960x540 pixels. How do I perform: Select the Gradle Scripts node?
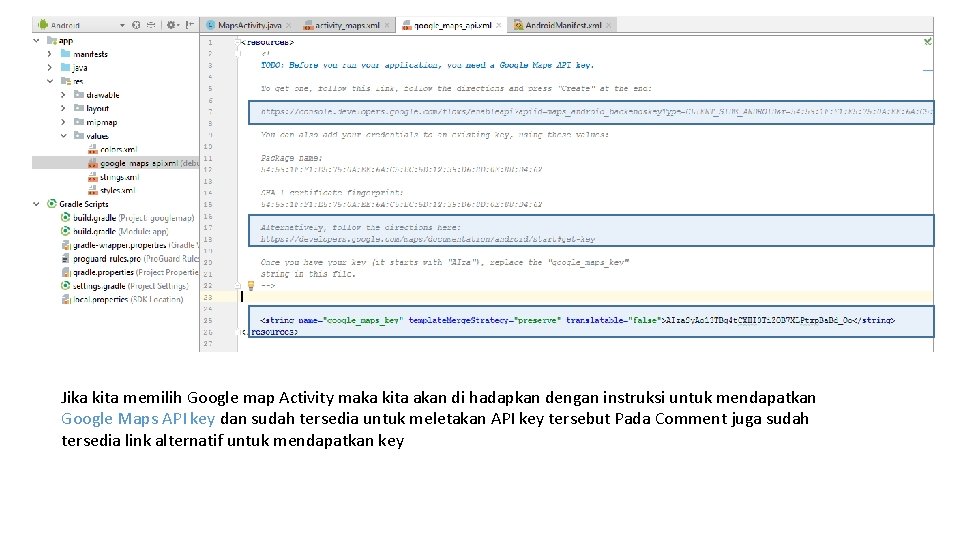pos(78,204)
